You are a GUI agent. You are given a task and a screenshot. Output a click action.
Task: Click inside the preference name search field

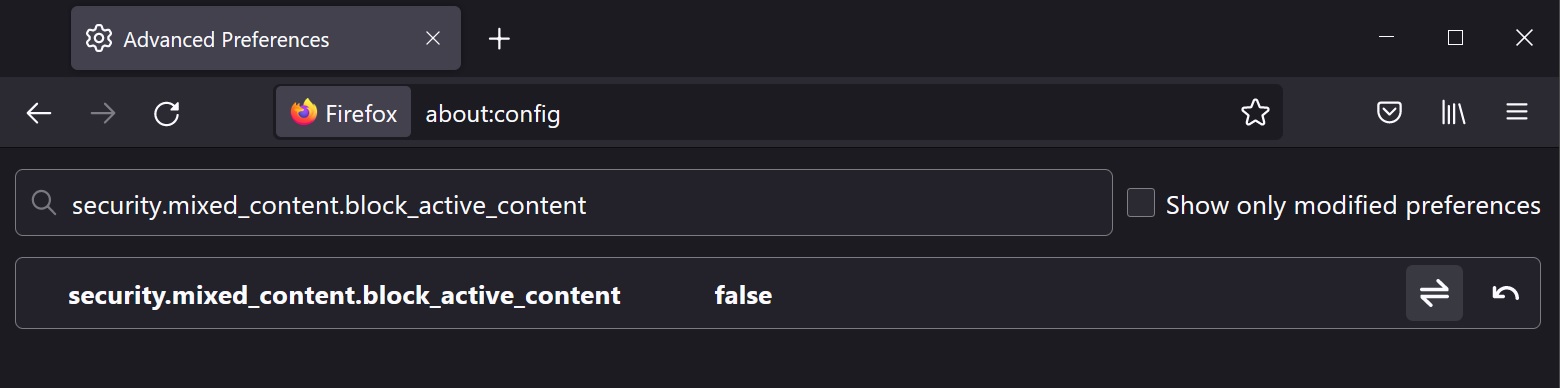(564, 203)
